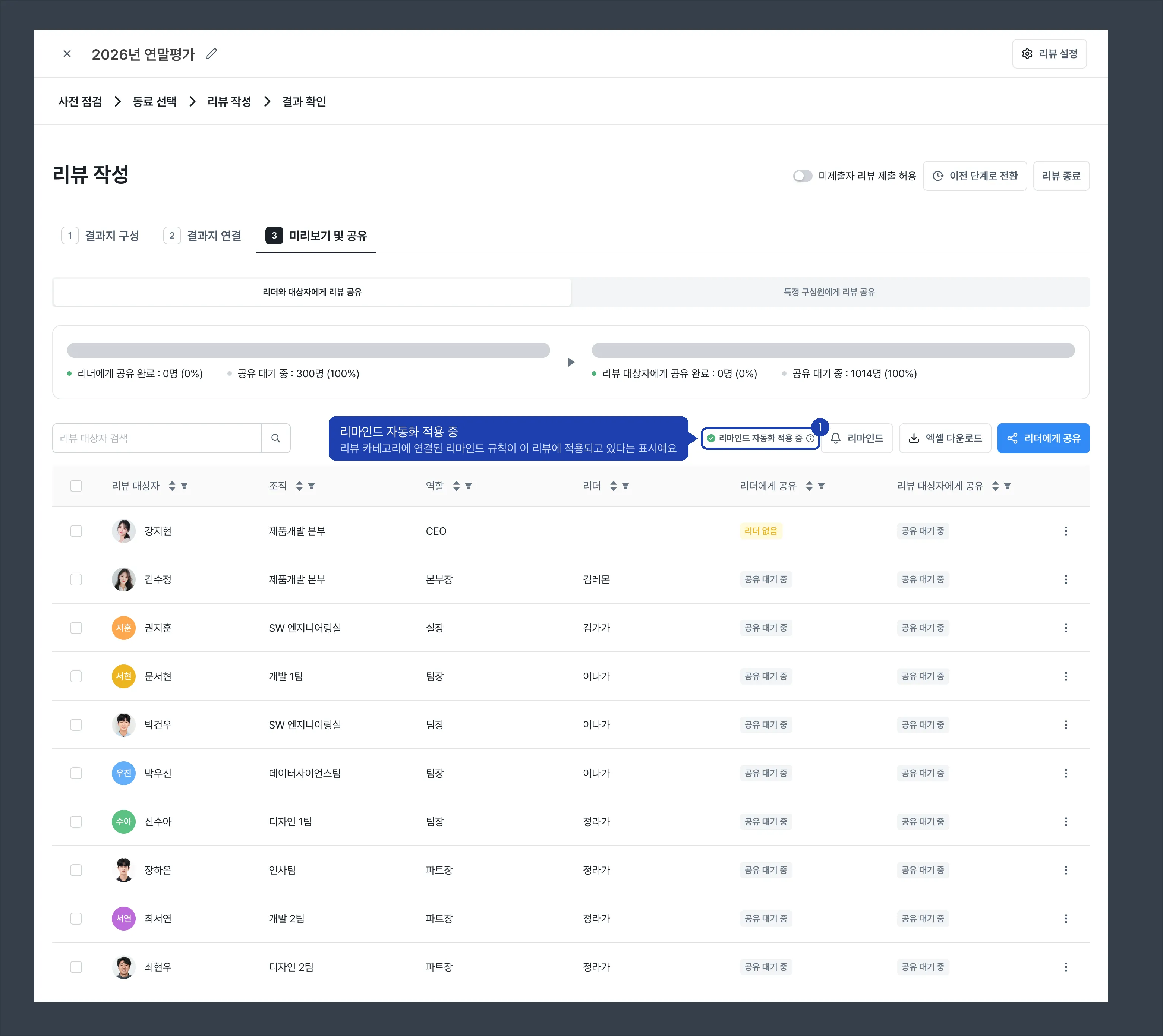Image resolution: width=1163 pixels, height=1036 pixels.
Task: Click sort arrows on 리뷰 대상자 column
Action: point(172,486)
